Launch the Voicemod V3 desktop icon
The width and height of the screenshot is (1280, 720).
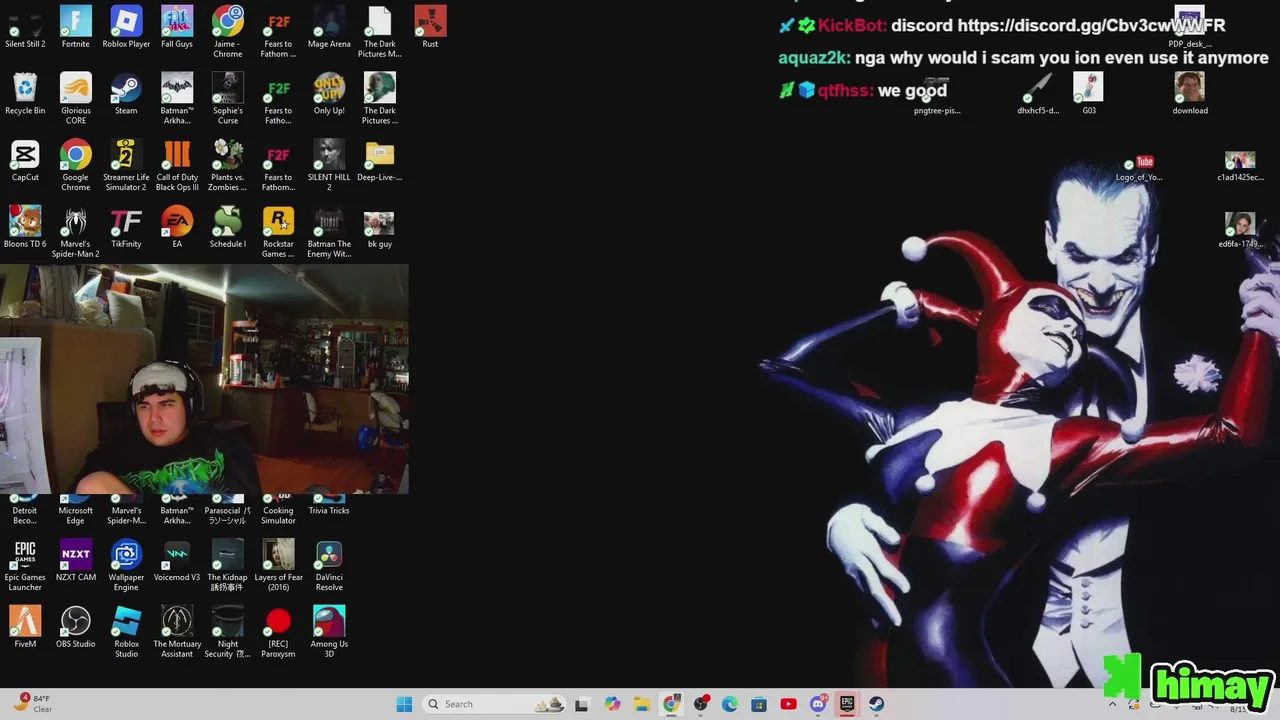[177, 561]
